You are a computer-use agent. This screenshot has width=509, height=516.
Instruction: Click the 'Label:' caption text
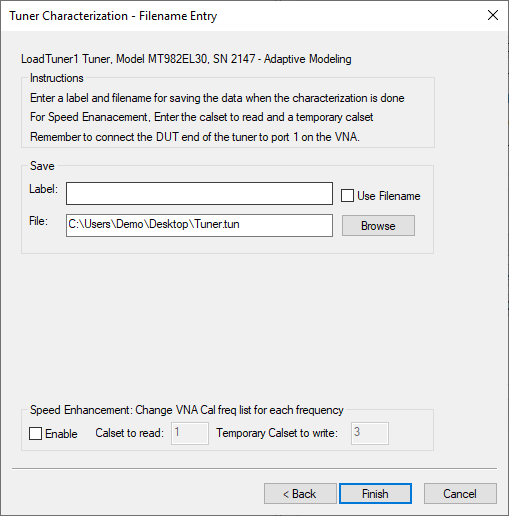click(43, 189)
